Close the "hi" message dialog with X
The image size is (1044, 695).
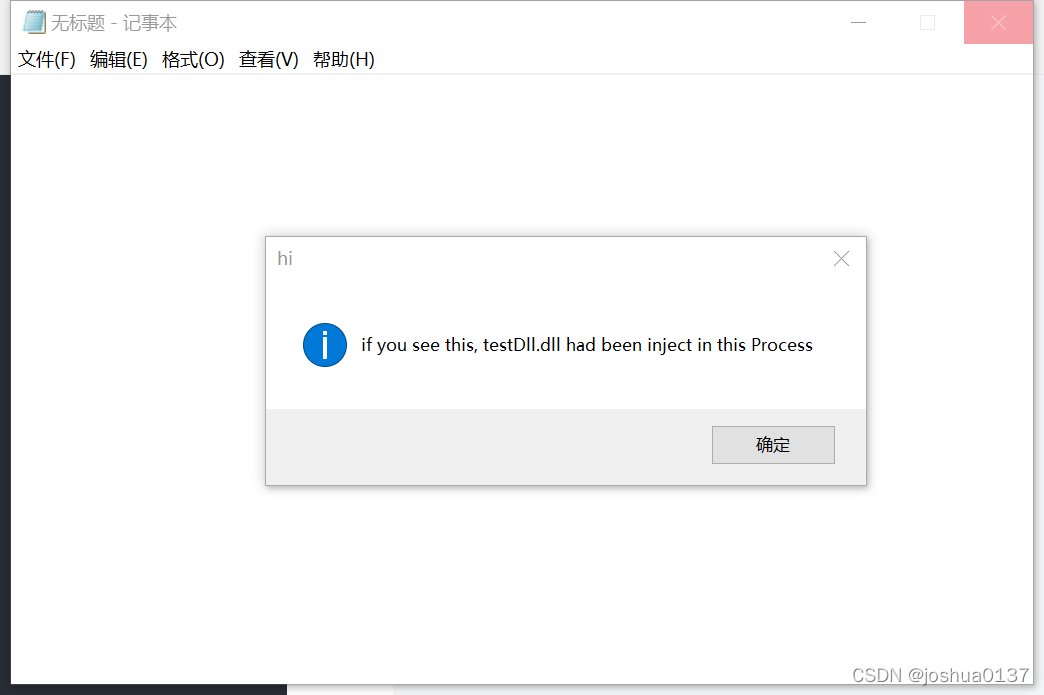(x=841, y=258)
